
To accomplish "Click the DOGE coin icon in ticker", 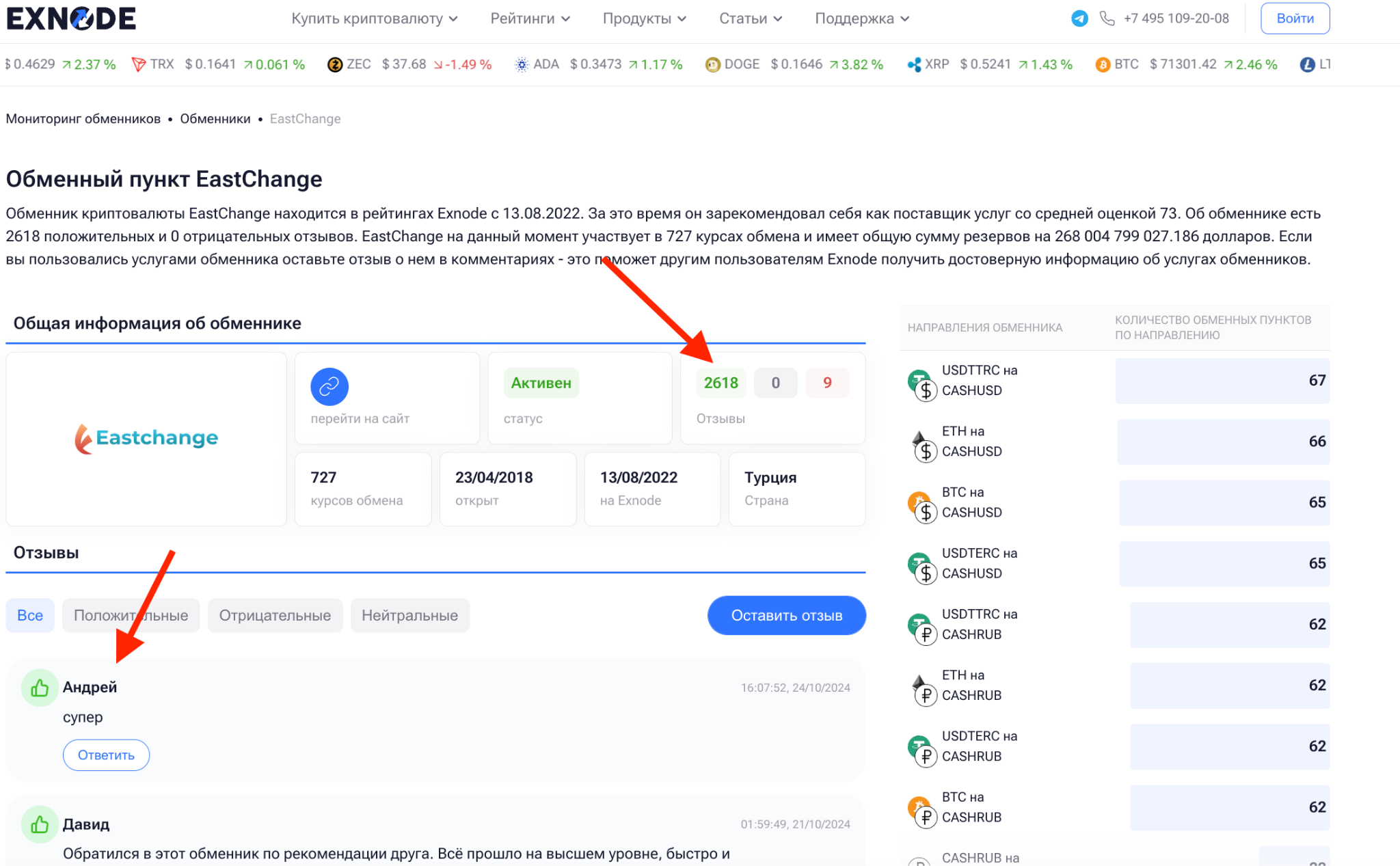I will (x=712, y=64).
